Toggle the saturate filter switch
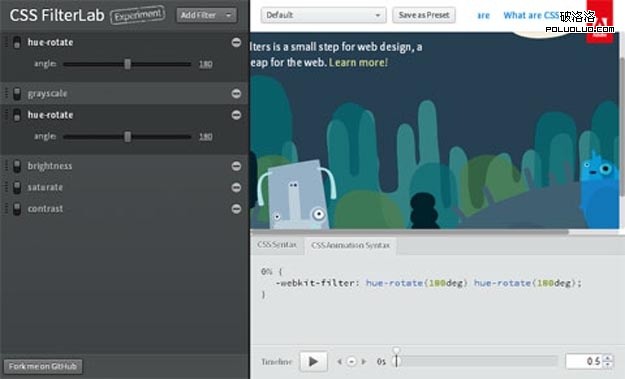Image resolution: width=625 pixels, height=379 pixels. pos(17,187)
